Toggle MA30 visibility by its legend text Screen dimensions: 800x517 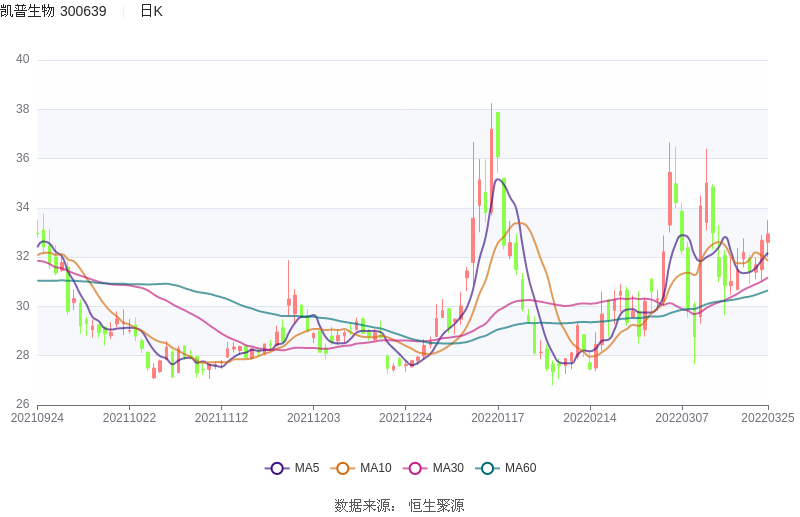[x=448, y=468]
